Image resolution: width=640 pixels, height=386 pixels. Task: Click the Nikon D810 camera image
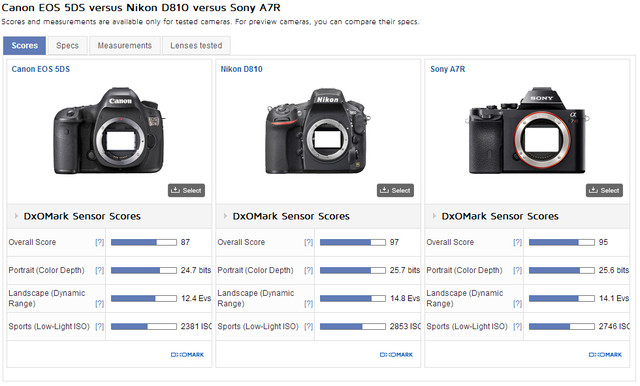click(318, 131)
